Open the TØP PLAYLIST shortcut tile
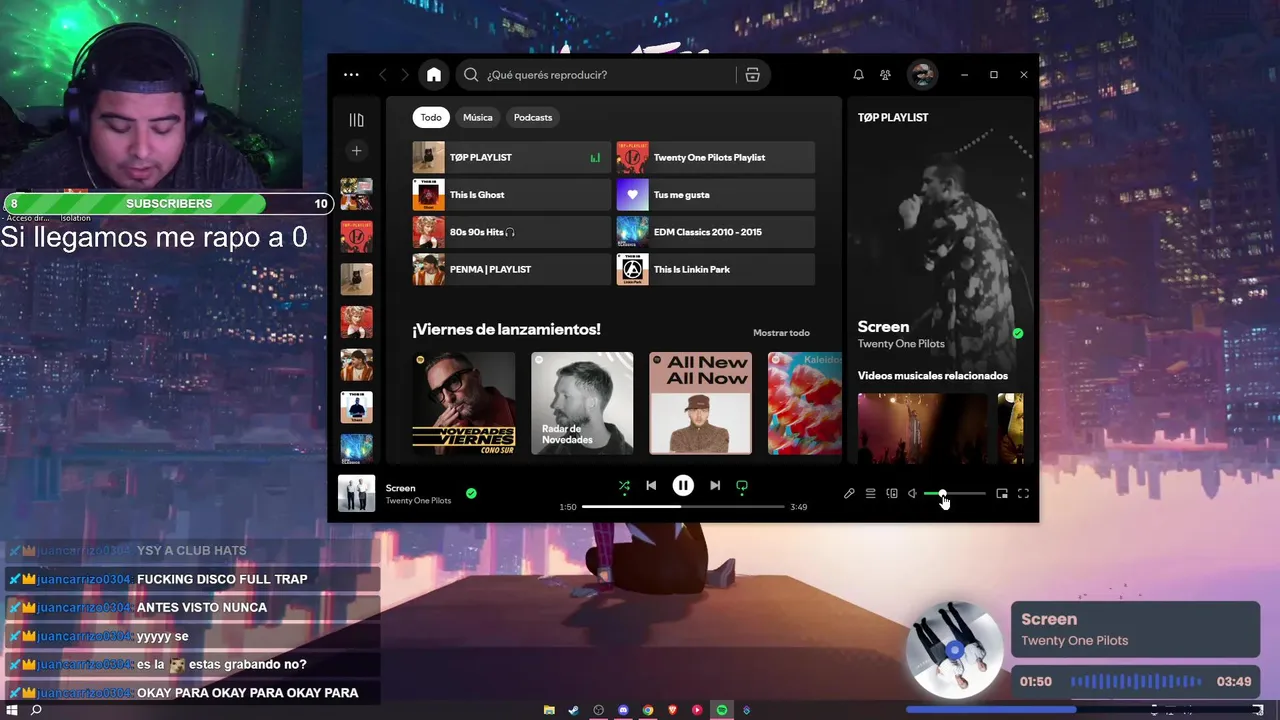Image resolution: width=1280 pixels, height=720 pixels. (511, 157)
